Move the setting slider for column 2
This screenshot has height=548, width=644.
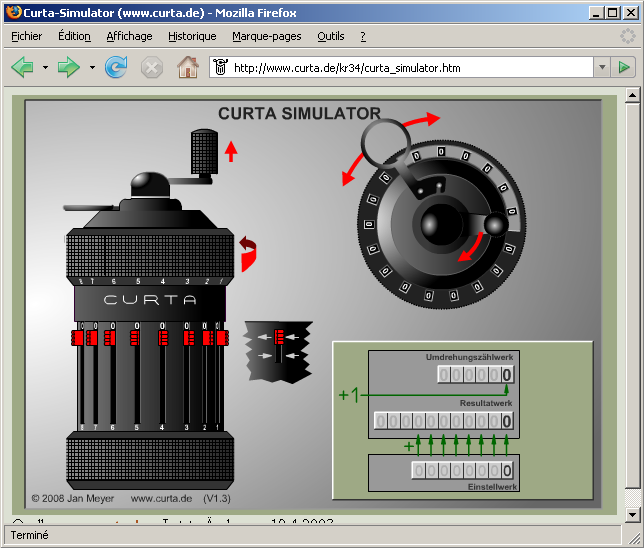click(x=208, y=338)
